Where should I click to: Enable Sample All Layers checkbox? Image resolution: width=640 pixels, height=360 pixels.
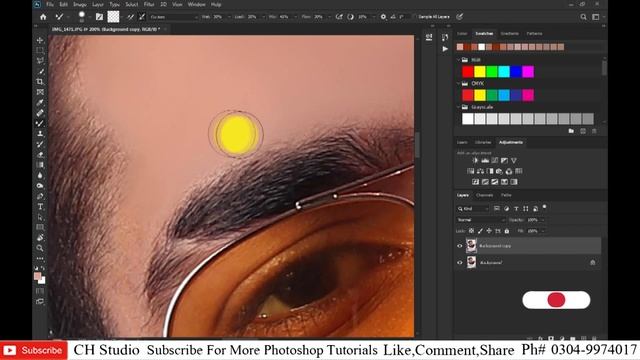[414, 17]
